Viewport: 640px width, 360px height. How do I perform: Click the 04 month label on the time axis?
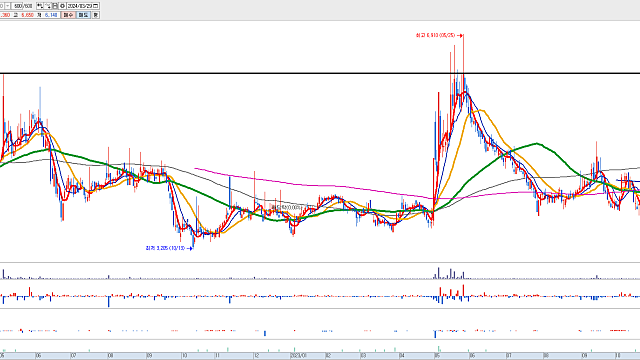402,356
